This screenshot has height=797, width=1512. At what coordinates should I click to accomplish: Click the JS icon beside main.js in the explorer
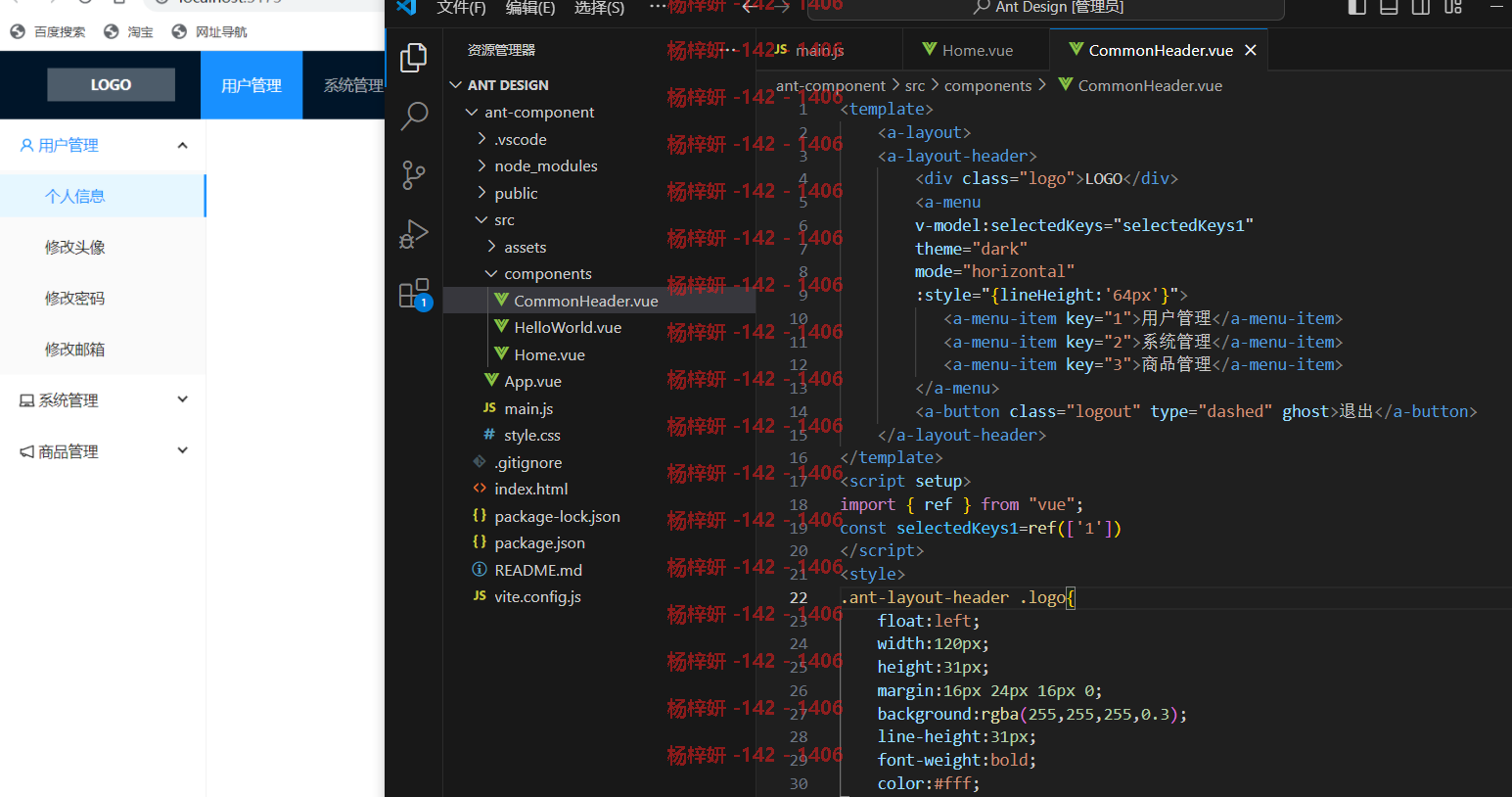point(489,408)
